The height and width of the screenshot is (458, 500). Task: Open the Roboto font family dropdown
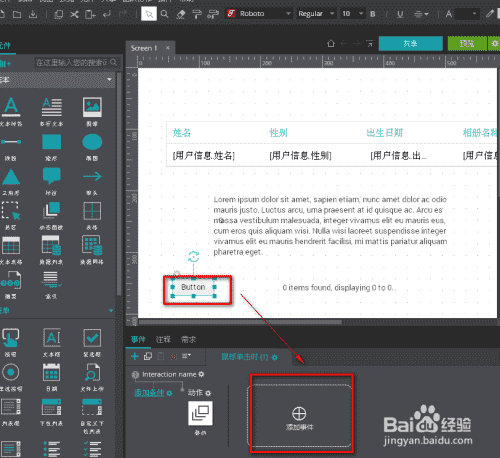(x=259, y=14)
